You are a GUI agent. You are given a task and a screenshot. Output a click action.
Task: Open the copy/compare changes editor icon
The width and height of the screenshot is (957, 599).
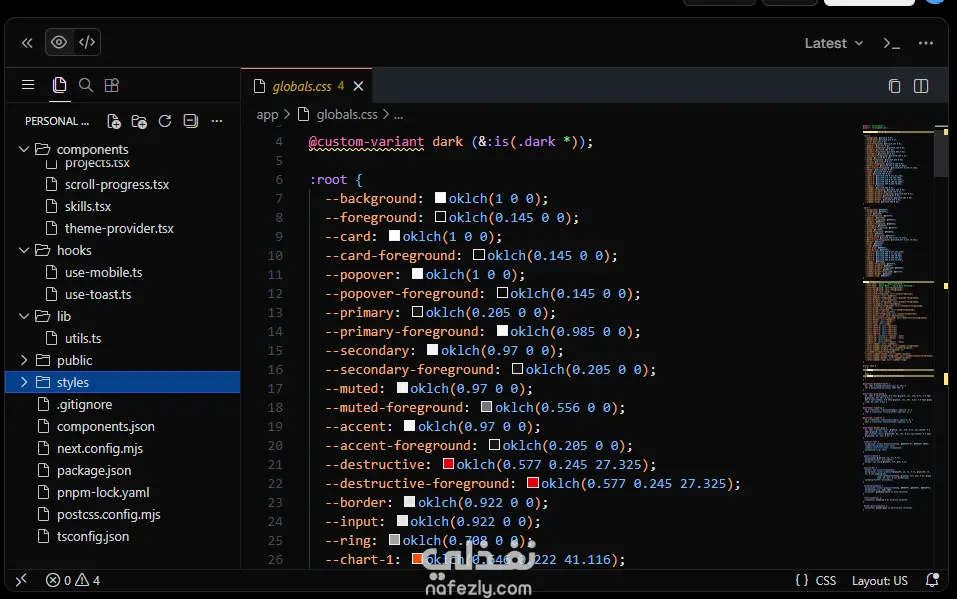click(894, 86)
